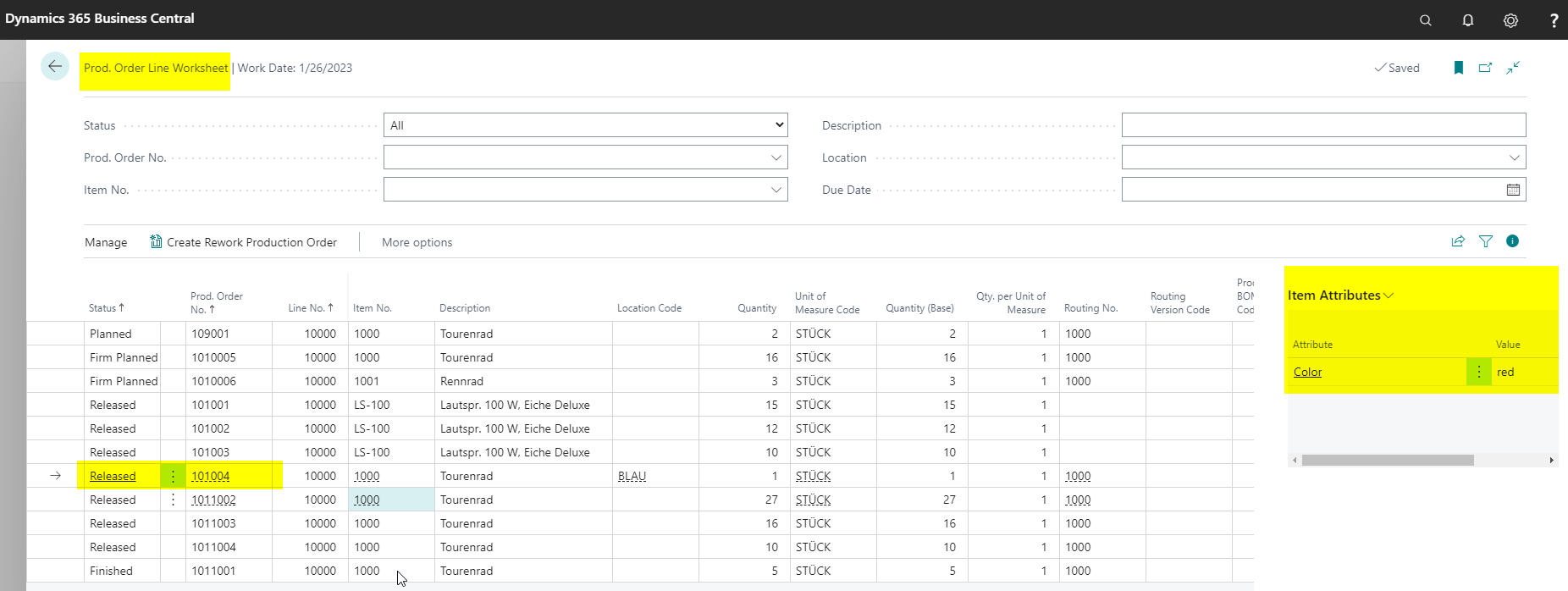1568x591 pixels.
Task: Open the settings gear
Action: 1510,20
